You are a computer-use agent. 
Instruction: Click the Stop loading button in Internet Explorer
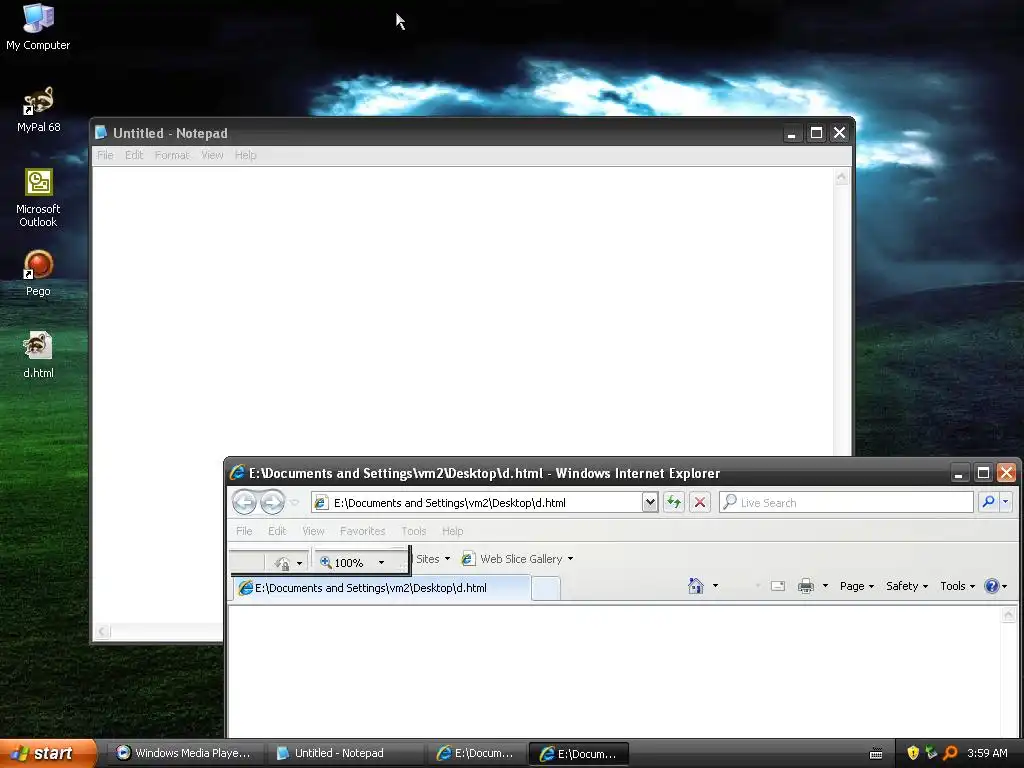tap(699, 502)
